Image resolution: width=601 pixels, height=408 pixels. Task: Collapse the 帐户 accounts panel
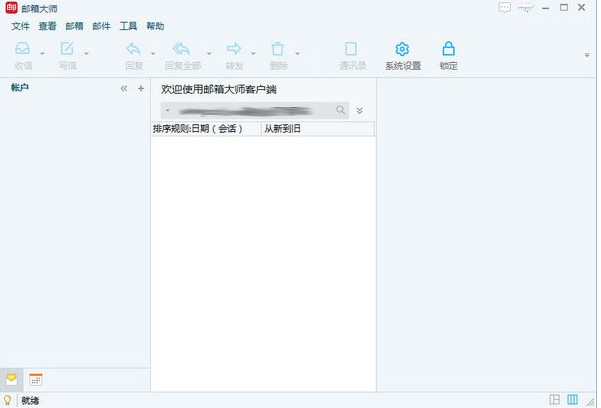[124, 89]
